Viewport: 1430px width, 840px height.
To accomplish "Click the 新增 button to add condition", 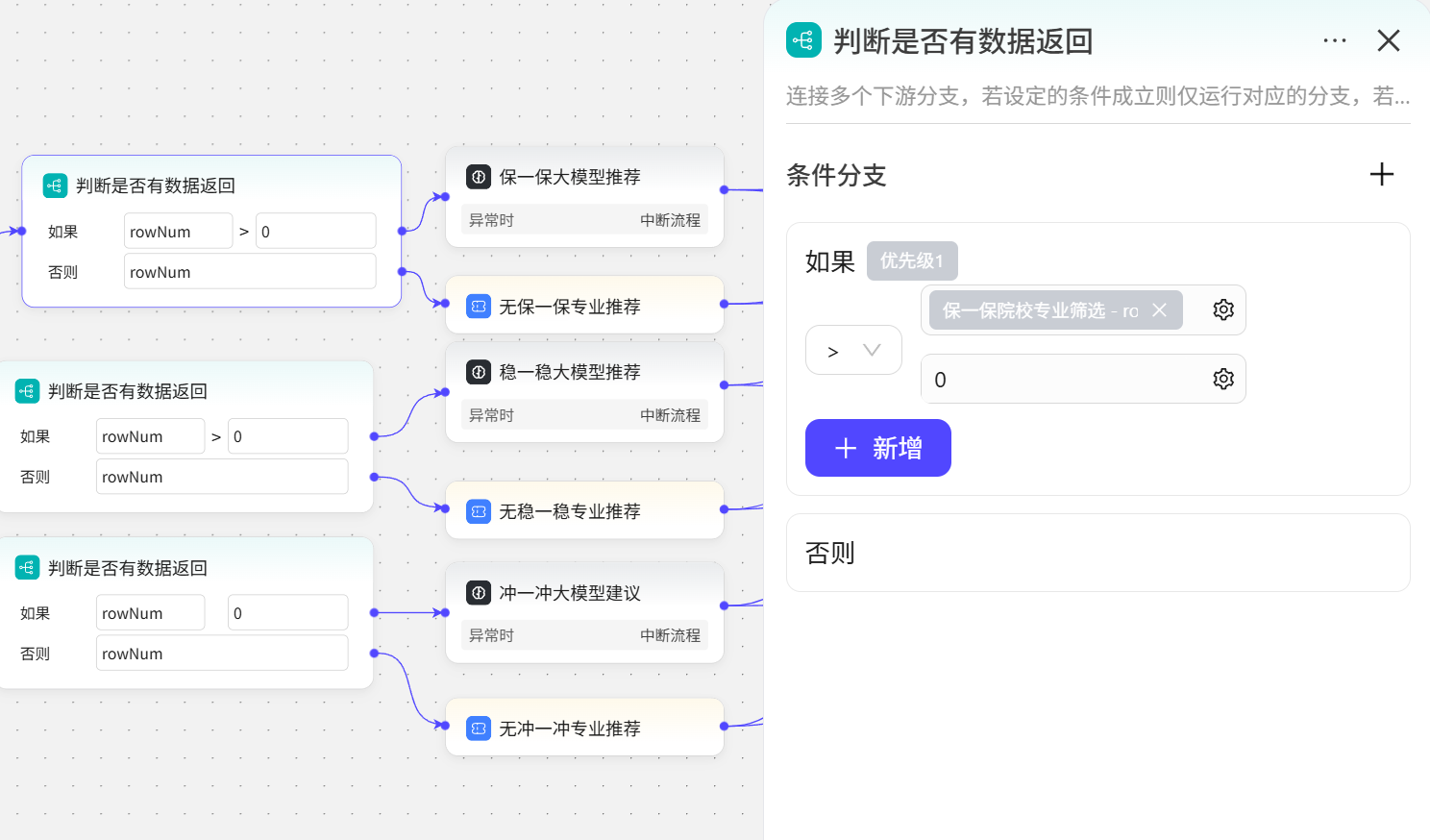I will [x=877, y=448].
